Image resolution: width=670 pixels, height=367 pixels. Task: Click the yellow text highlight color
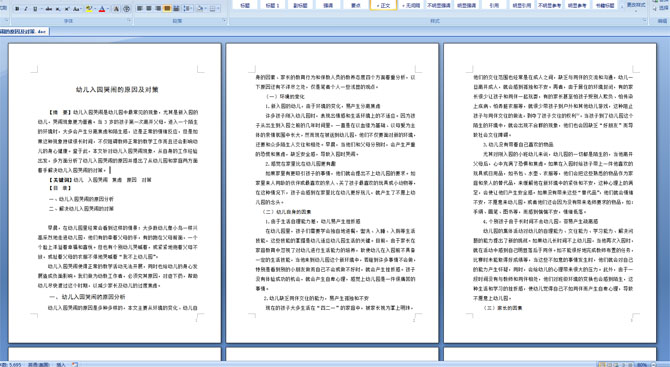point(89,9)
